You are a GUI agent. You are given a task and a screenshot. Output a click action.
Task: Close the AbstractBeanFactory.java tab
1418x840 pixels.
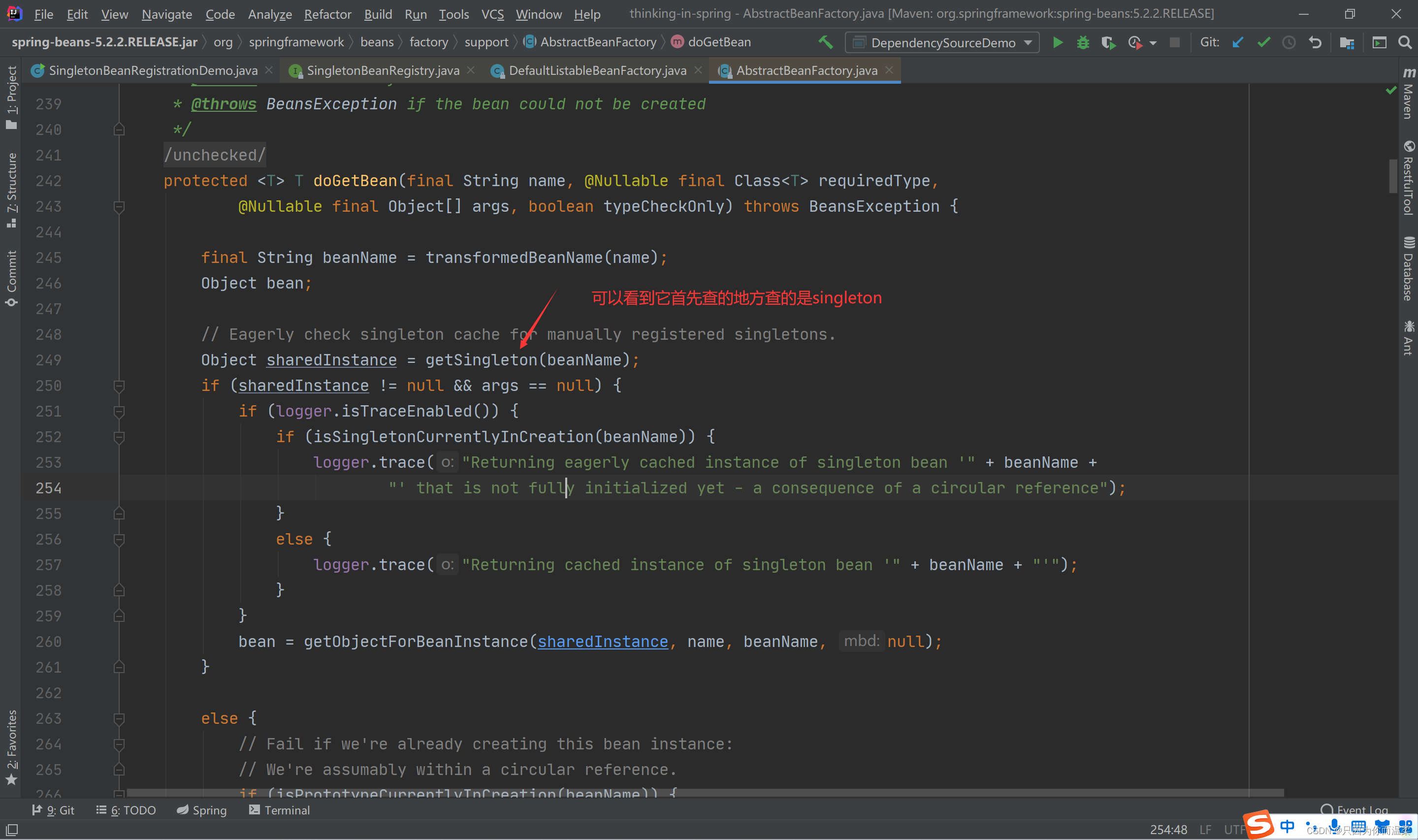click(889, 69)
